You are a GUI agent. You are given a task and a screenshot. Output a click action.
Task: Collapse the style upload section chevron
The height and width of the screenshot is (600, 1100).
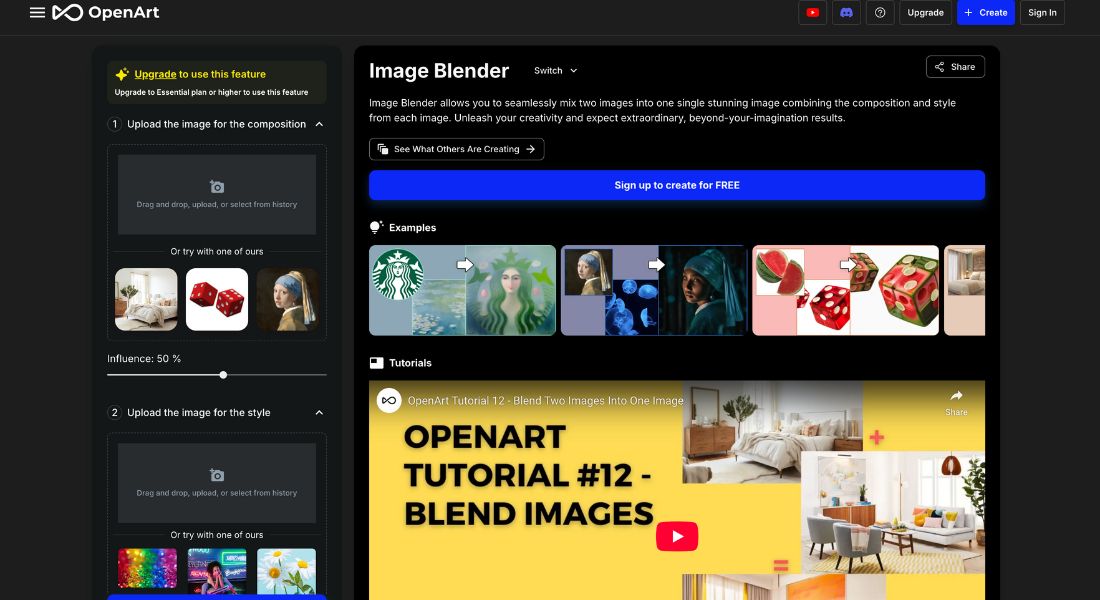[x=319, y=413]
